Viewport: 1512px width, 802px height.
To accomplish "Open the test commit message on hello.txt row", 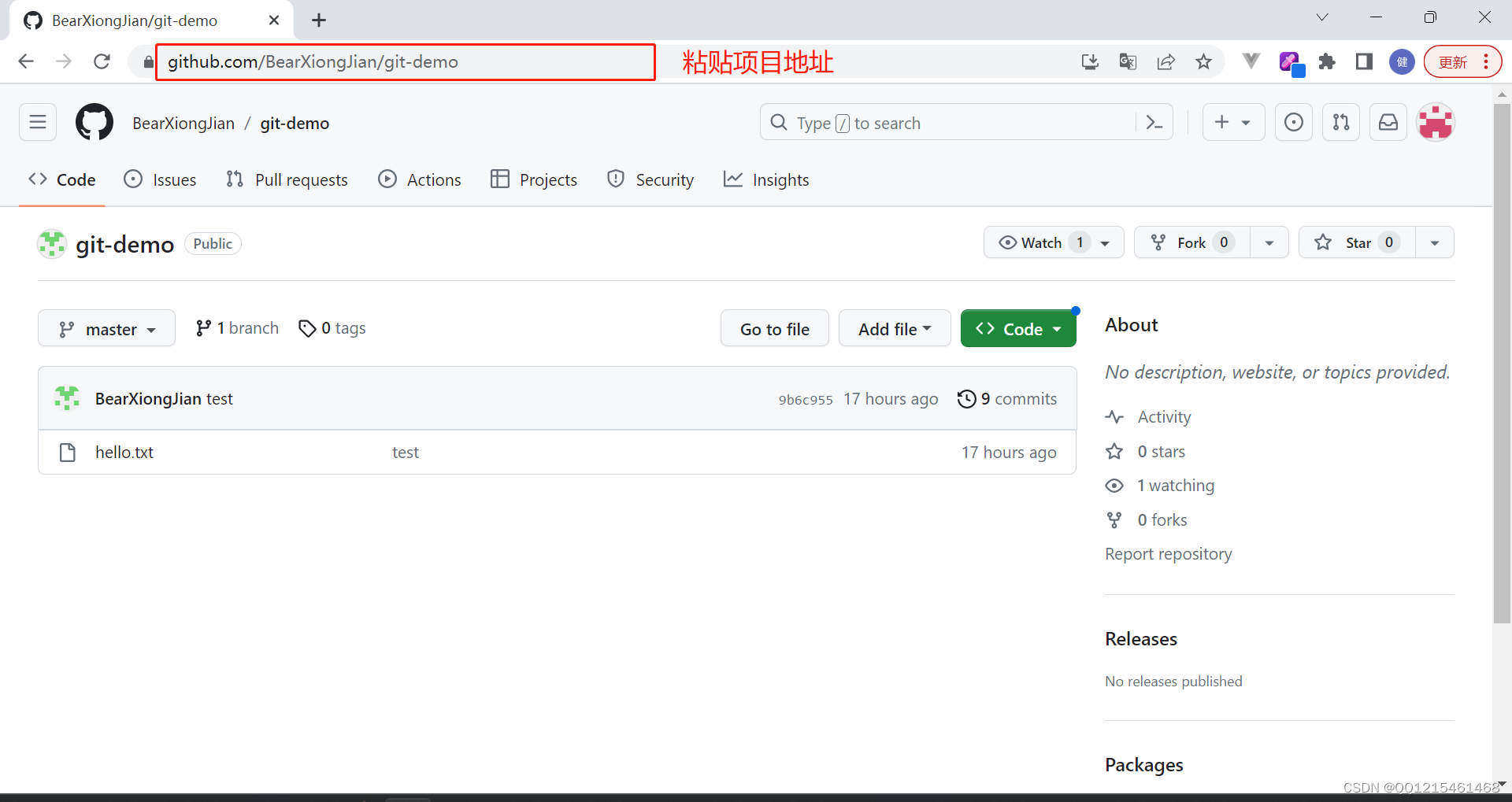I will click(406, 453).
